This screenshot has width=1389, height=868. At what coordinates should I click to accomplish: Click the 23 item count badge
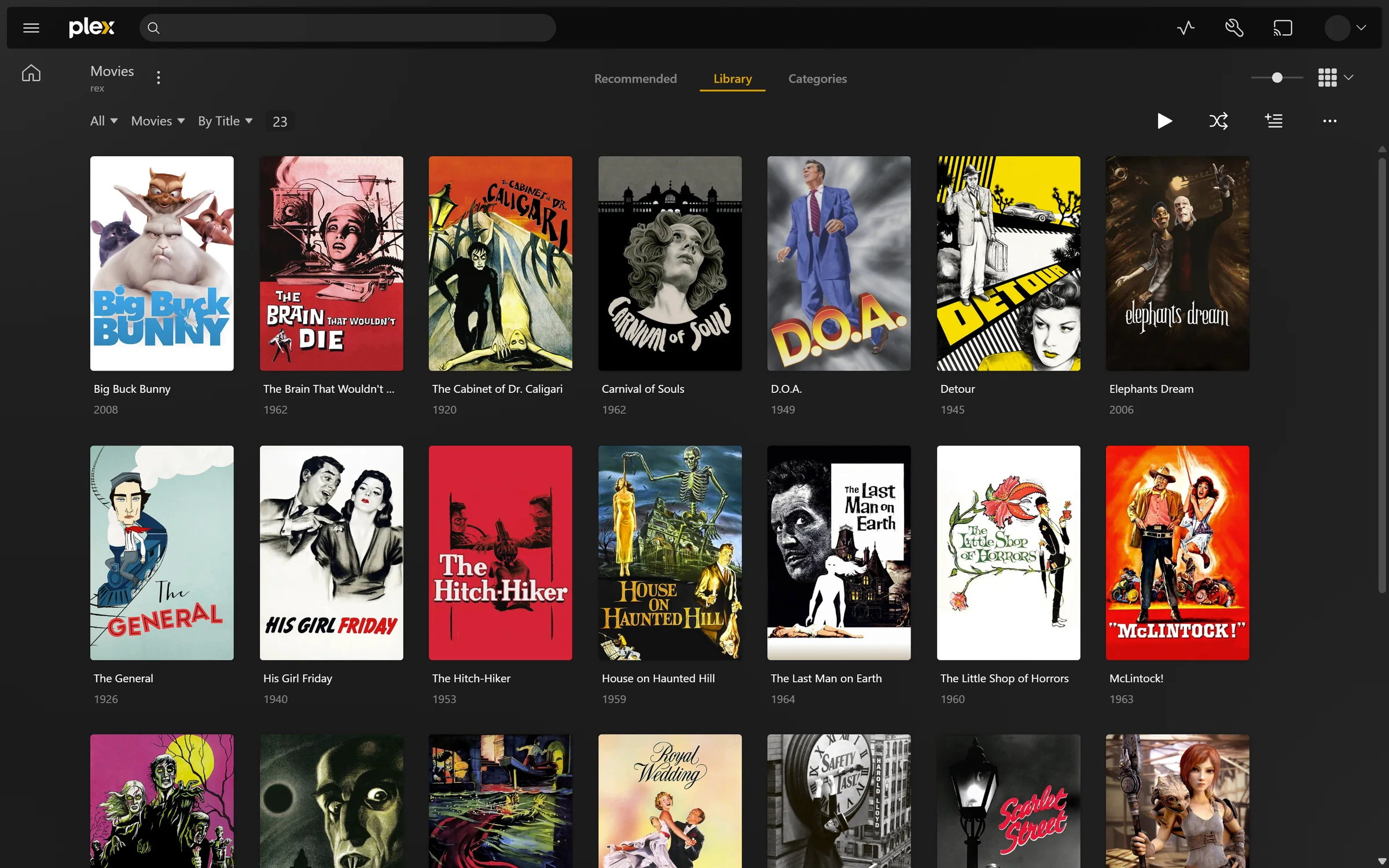point(280,122)
